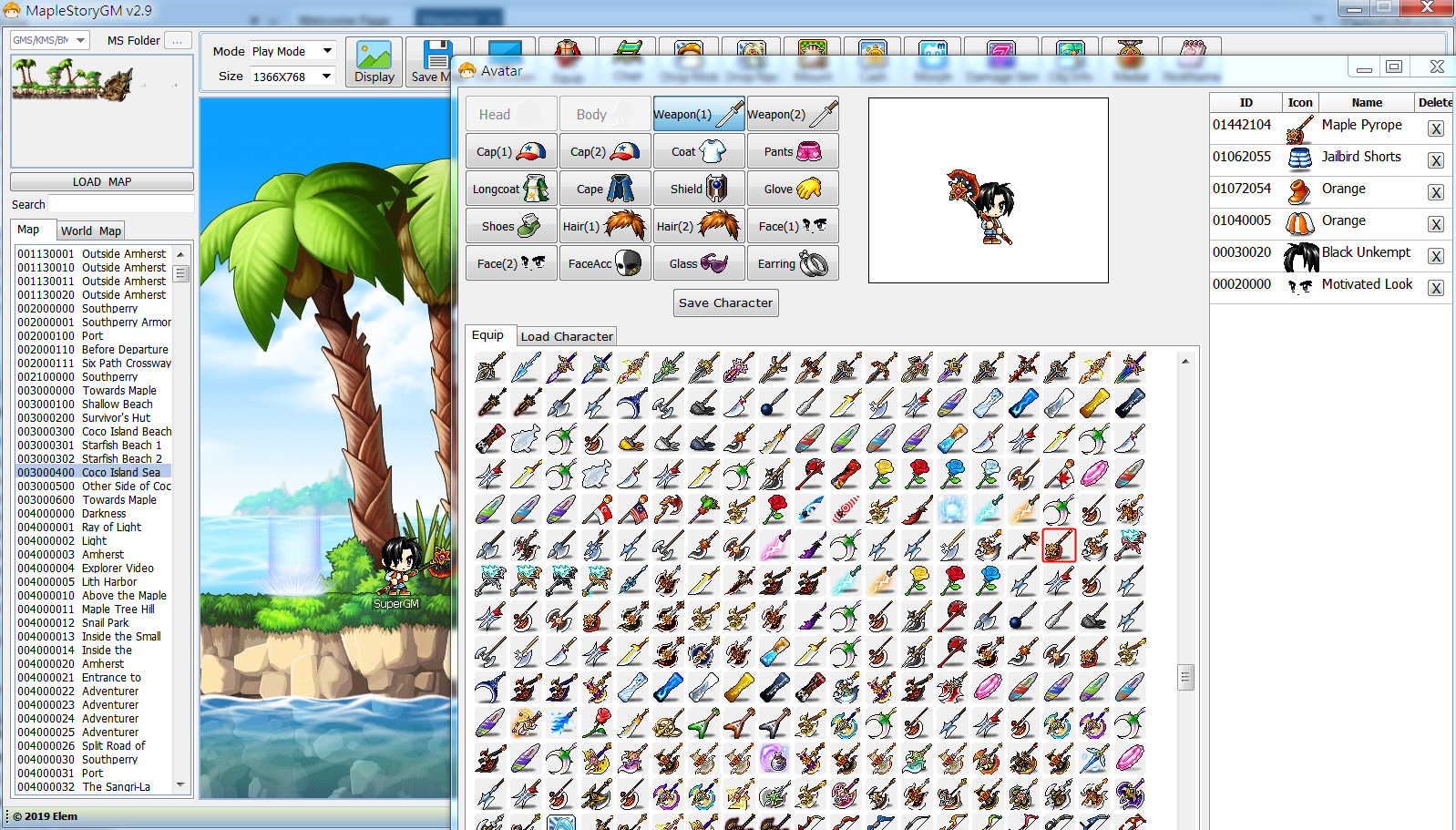1456x830 pixels.
Task: Maximize the Avatar window
Action: coord(1394,67)
